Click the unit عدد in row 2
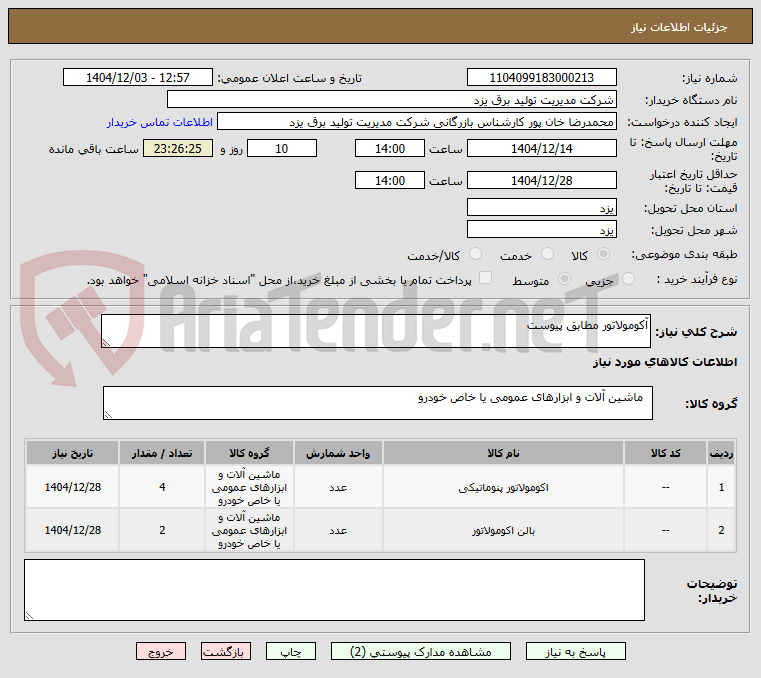Viewport: 761px width, 678px height. point(338,531)
